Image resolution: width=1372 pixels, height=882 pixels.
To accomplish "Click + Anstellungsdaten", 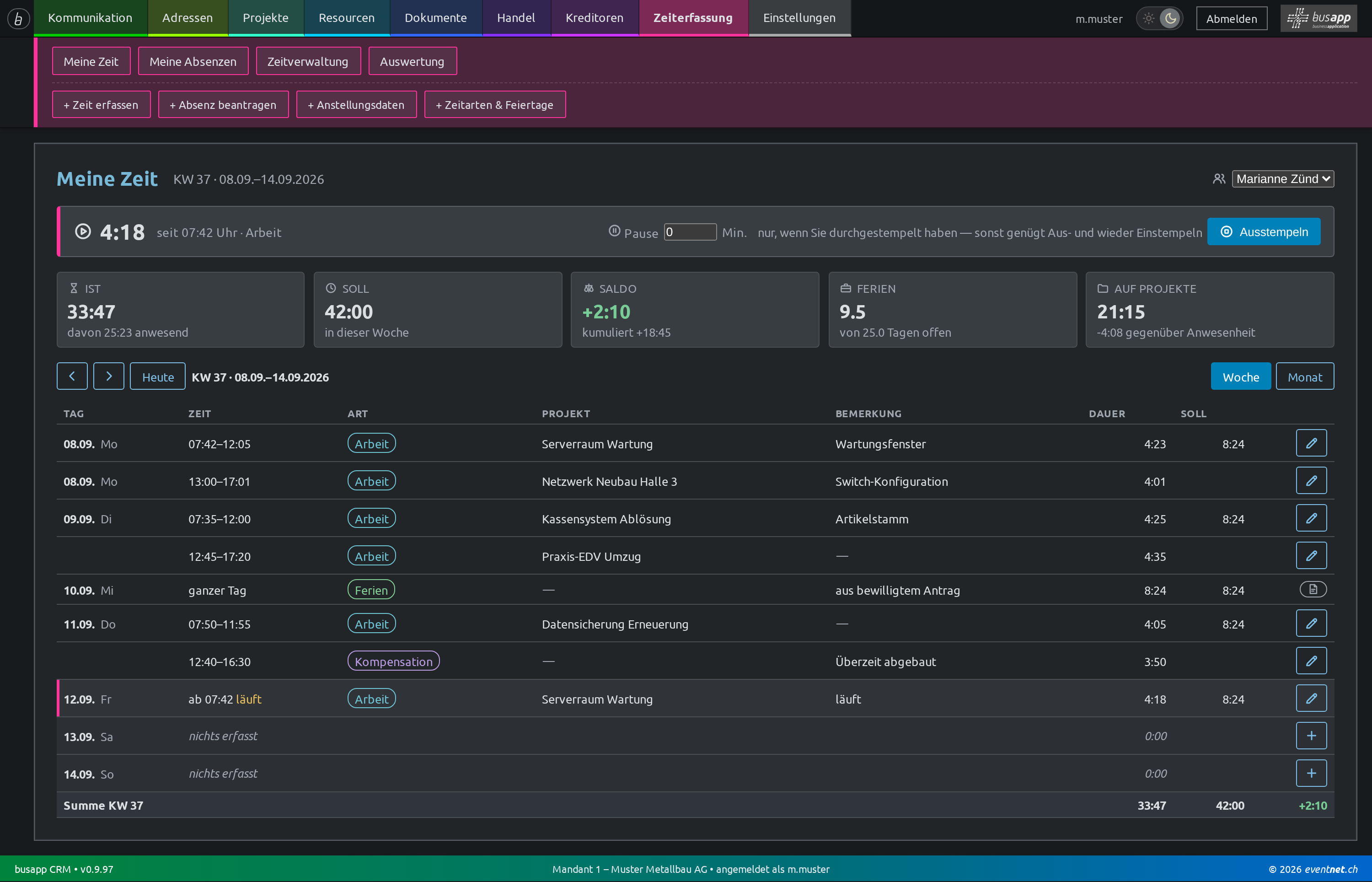I will [356, 104].
